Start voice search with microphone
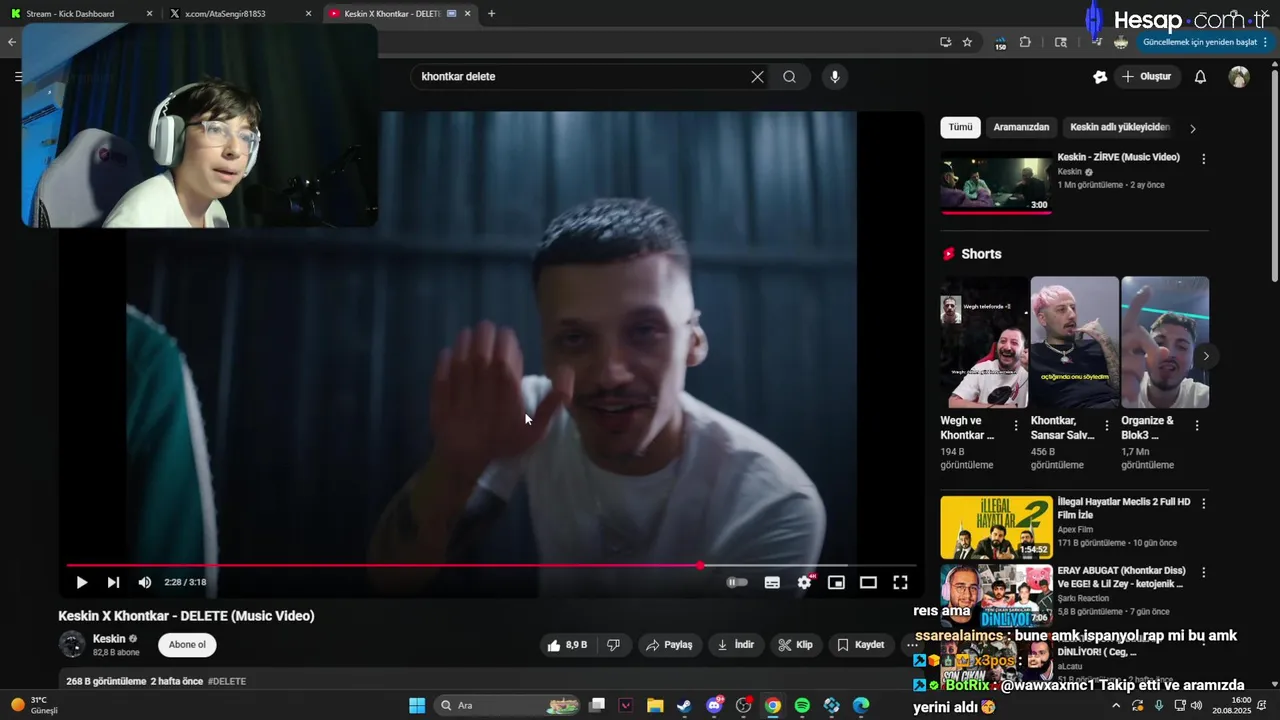 point(834,77)
